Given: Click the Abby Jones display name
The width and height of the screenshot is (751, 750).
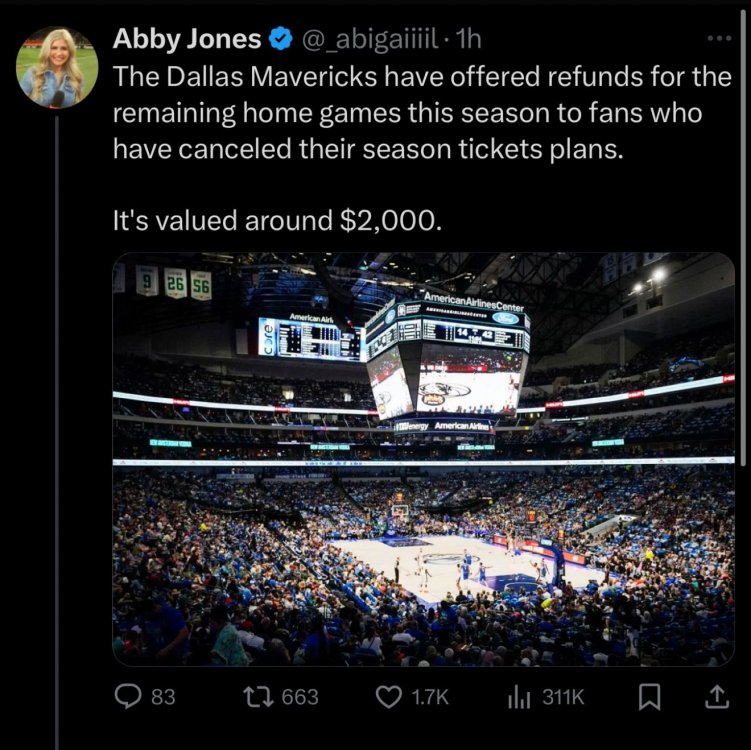Looking at the screenshot, I should pos(187,39).
